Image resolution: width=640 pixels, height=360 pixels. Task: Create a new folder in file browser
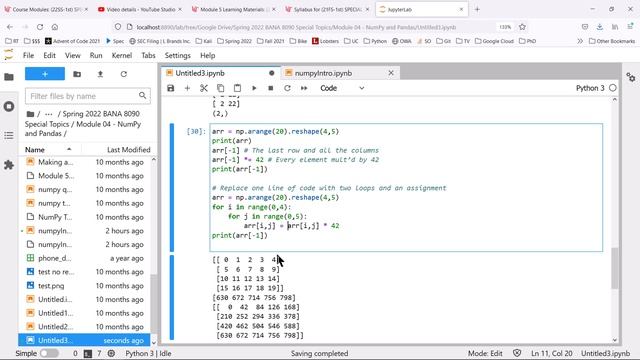coord(77,74)
